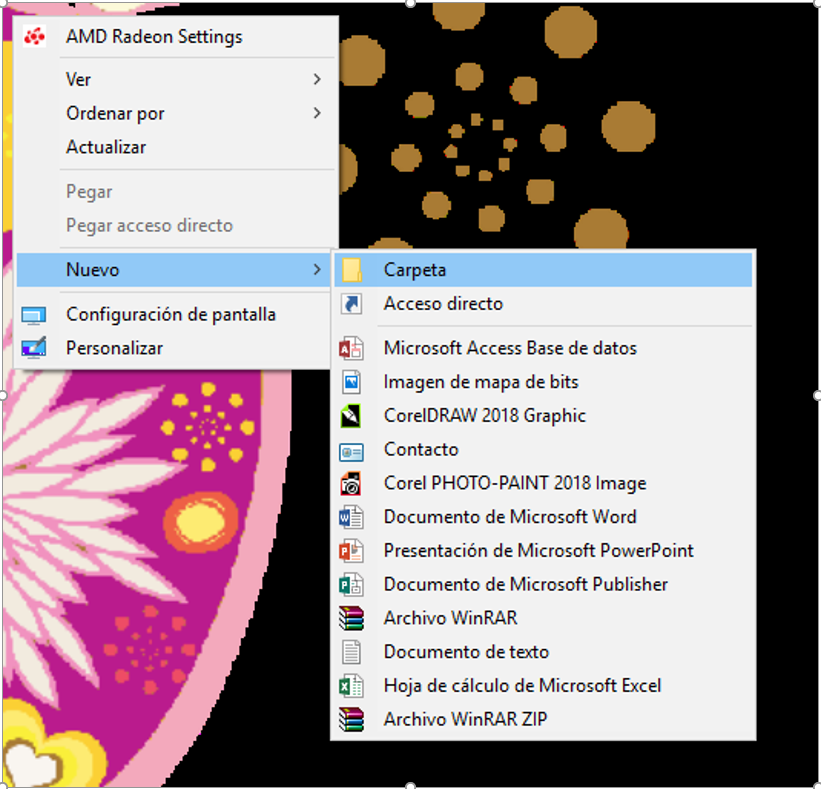Viewport: 821px width, 789px height.
Task: Click the Documento de texto page icon
Action: coord(351,652)
